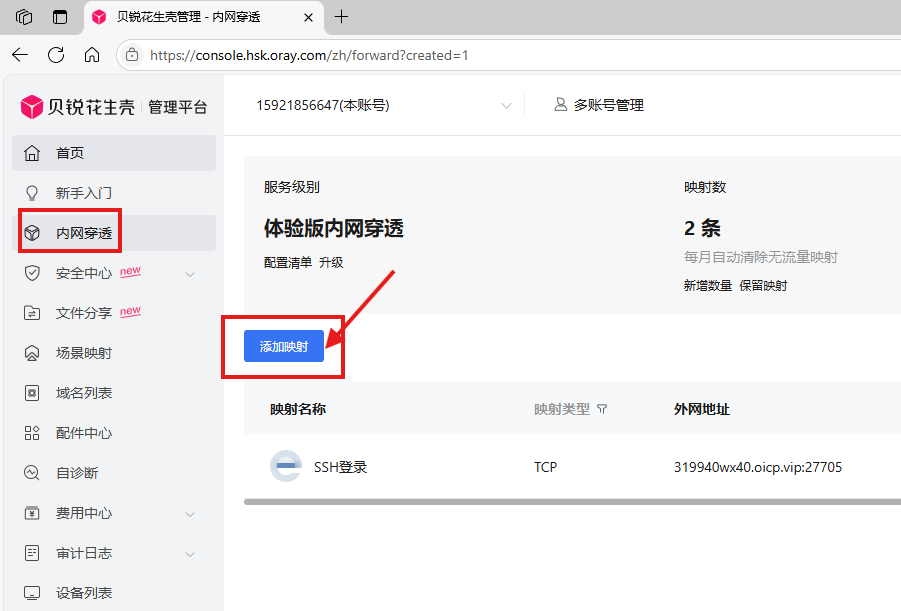Toggle the vertical tabs icon
This screenshot has width=901, height=611.
60,17
